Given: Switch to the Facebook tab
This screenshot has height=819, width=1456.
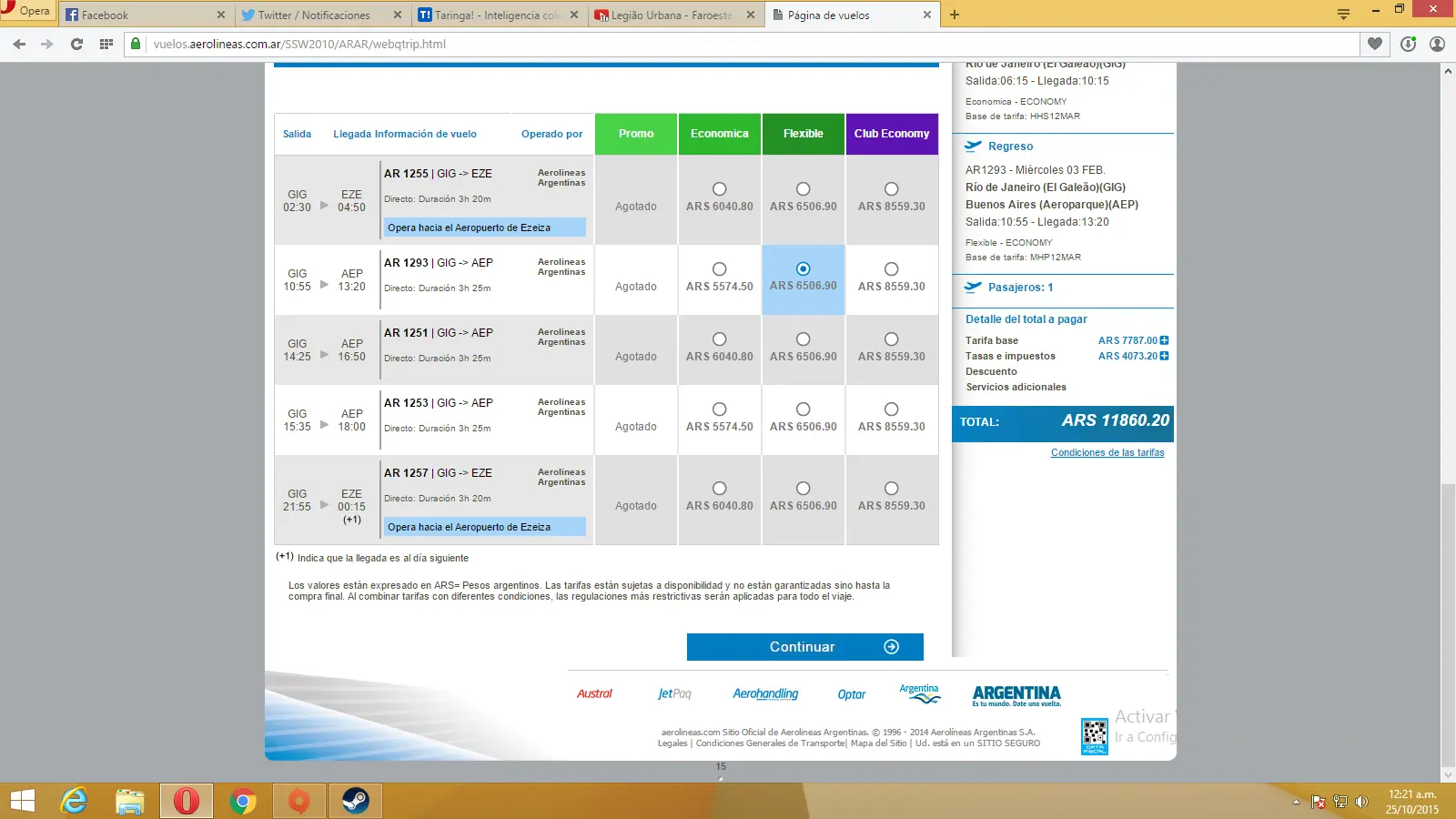Looking at the screenshot, I should [146, 15].
